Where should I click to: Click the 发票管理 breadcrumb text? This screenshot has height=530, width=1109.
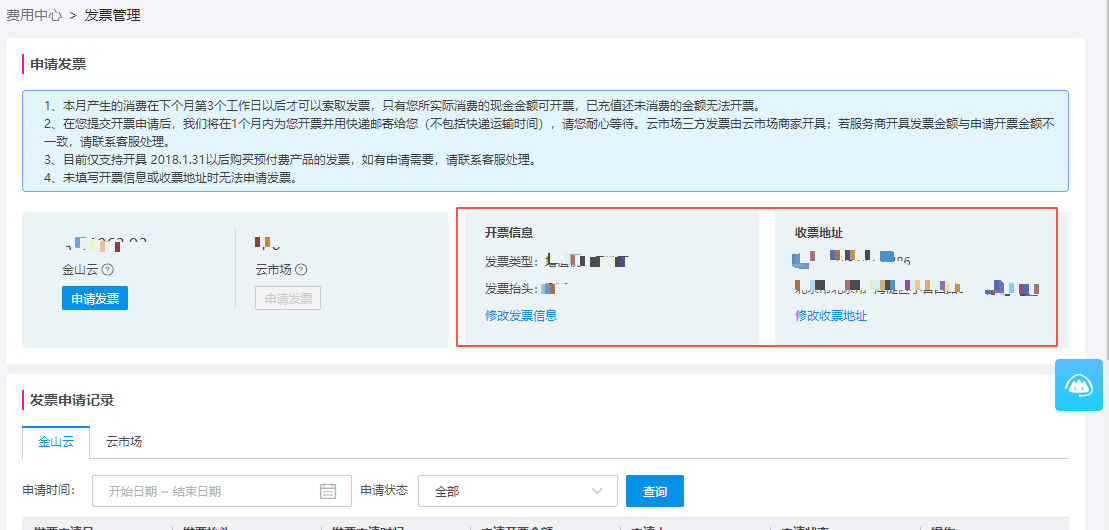coord(112,16)
